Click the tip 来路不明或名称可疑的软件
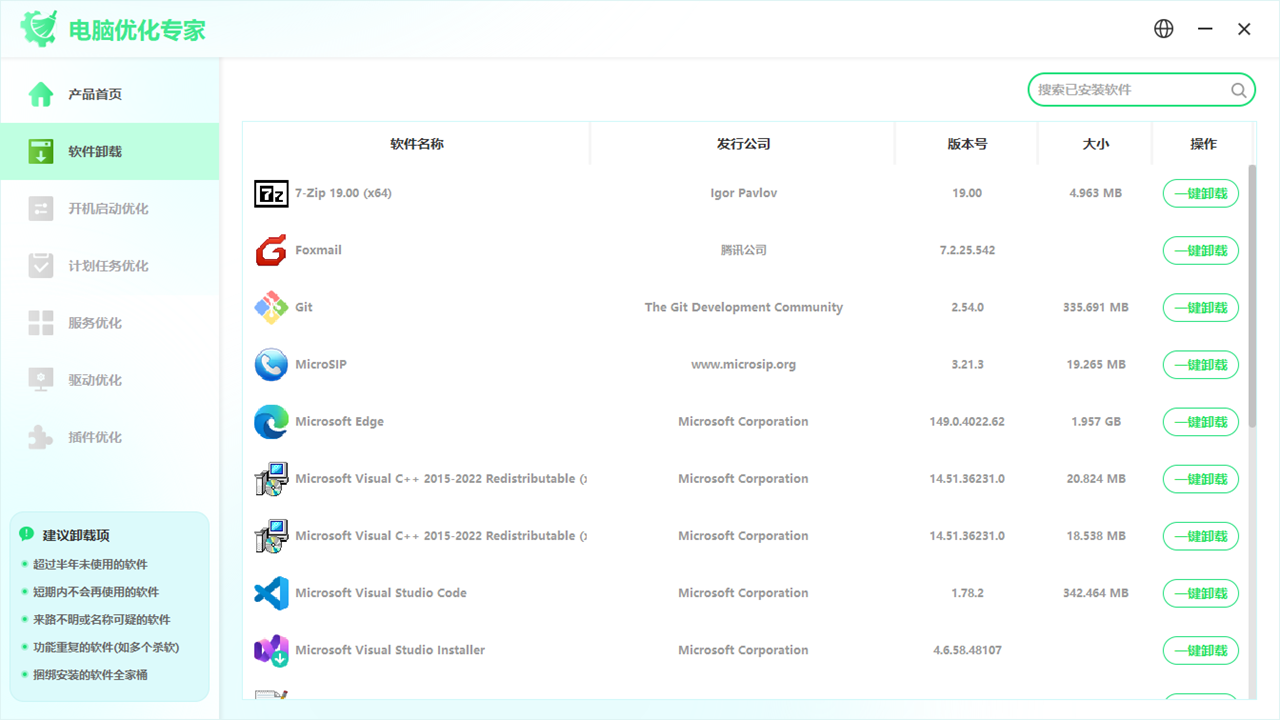This screenshot has width=1280, height=720. pos(102,620)
